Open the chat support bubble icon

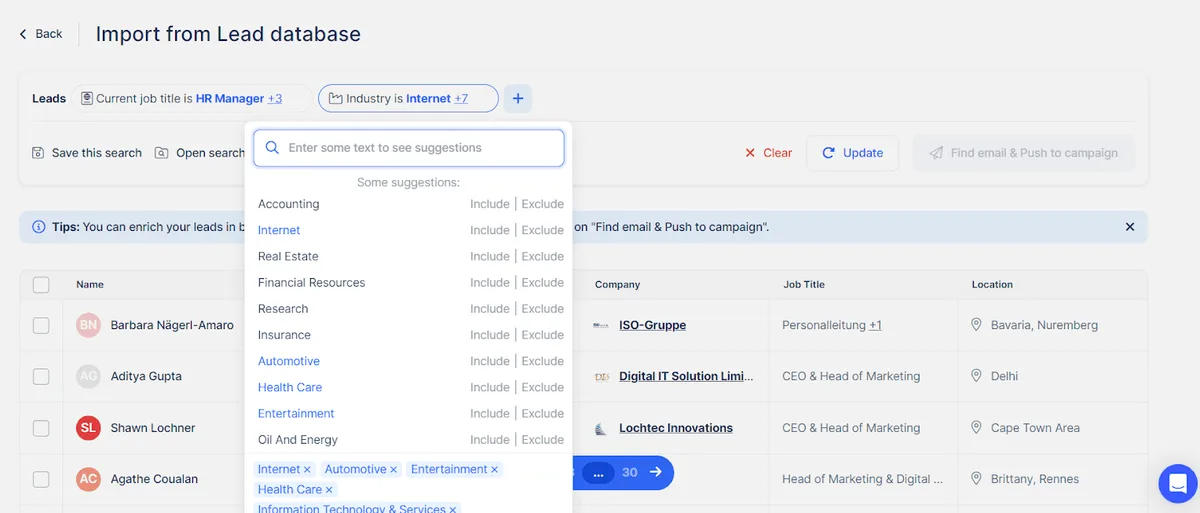[x=1177, y=484]
